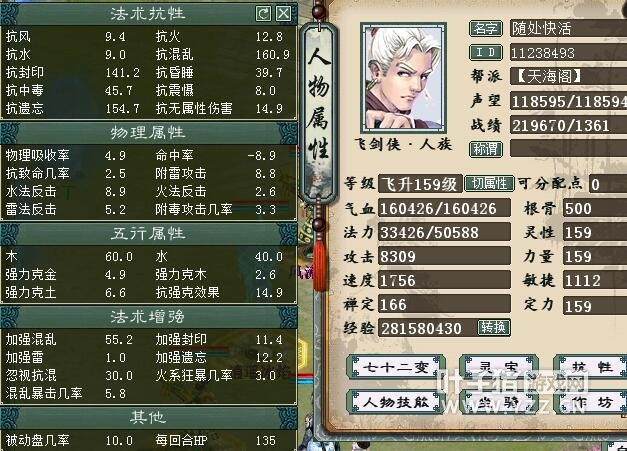Click the 人物属性 vertical scroll banner

[x=318, y=112]
